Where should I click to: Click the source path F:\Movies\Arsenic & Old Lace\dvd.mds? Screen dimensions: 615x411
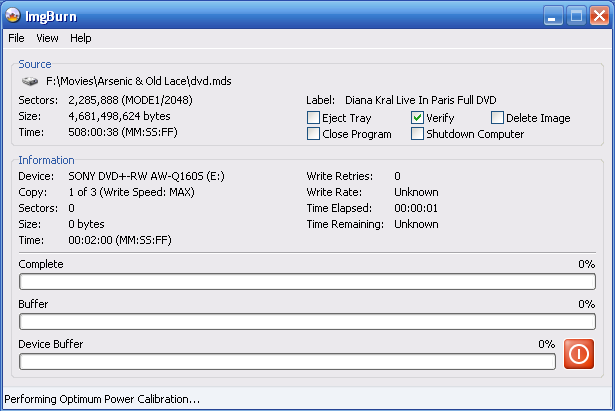click(x=139, y=81)
